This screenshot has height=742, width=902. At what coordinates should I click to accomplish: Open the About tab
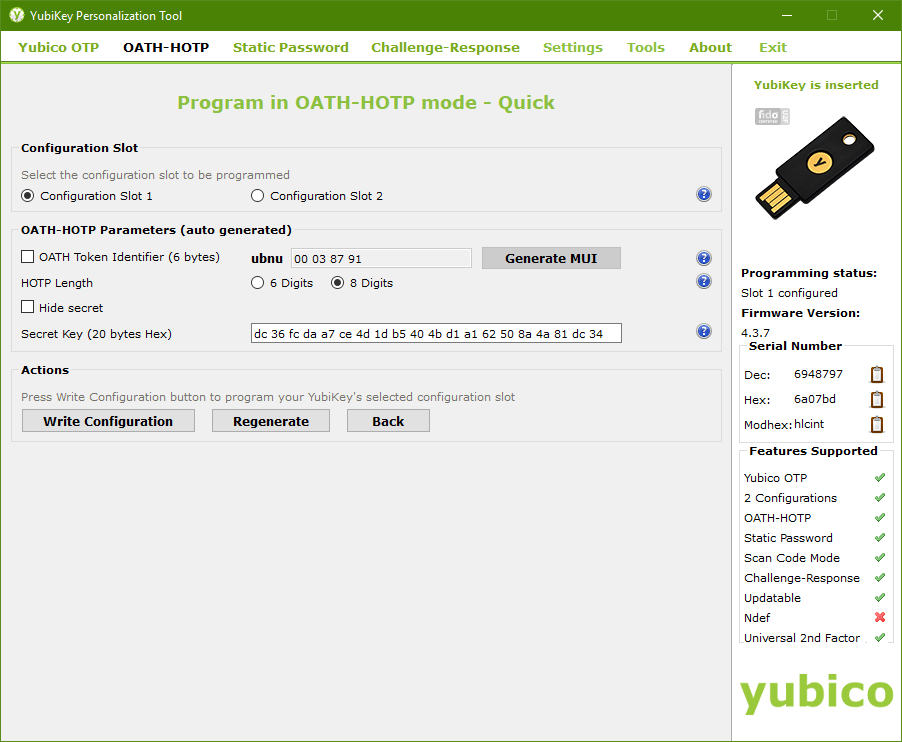click(710, 47)
